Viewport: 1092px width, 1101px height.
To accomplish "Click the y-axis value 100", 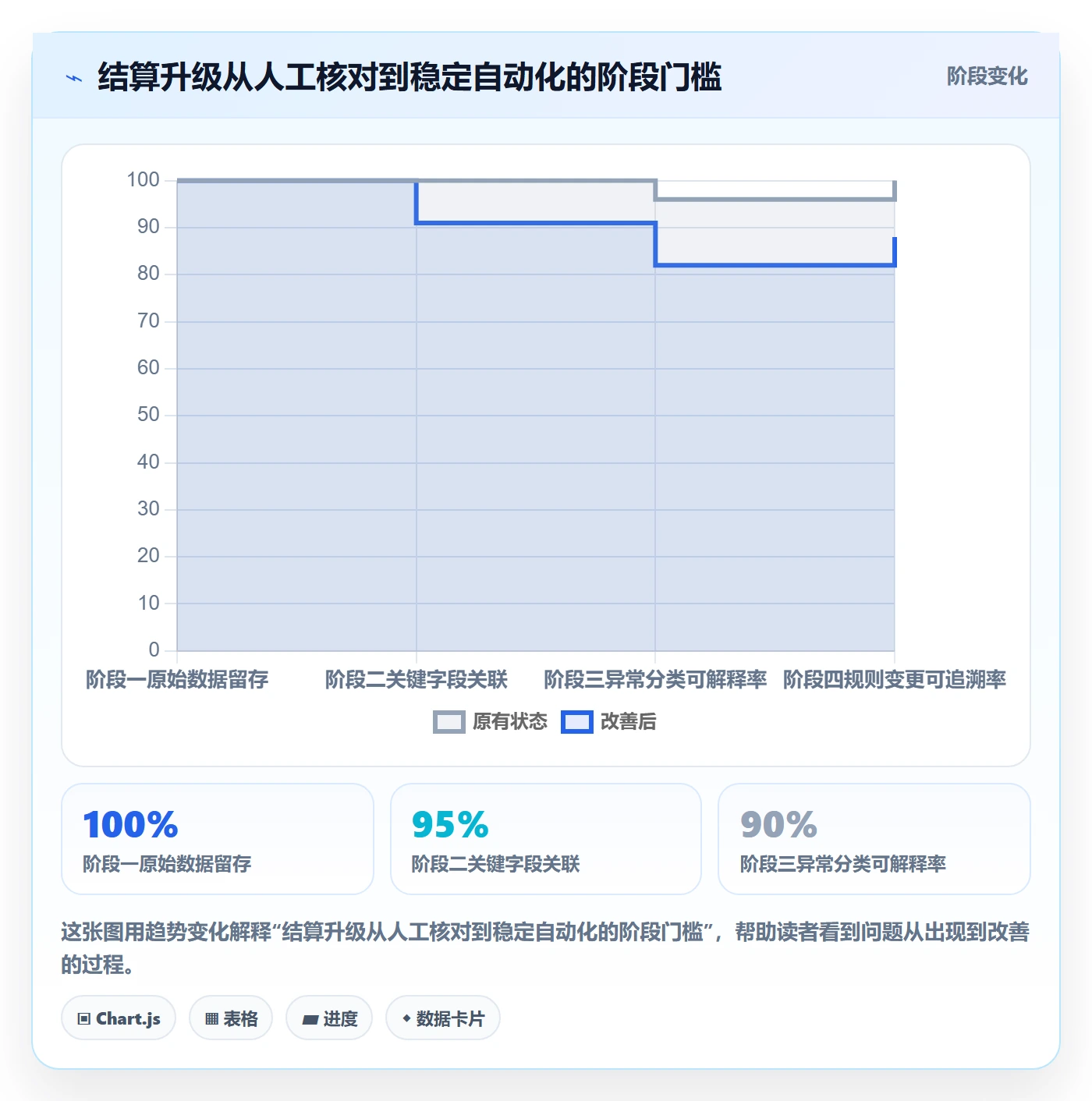I will (x=144, y=180).
